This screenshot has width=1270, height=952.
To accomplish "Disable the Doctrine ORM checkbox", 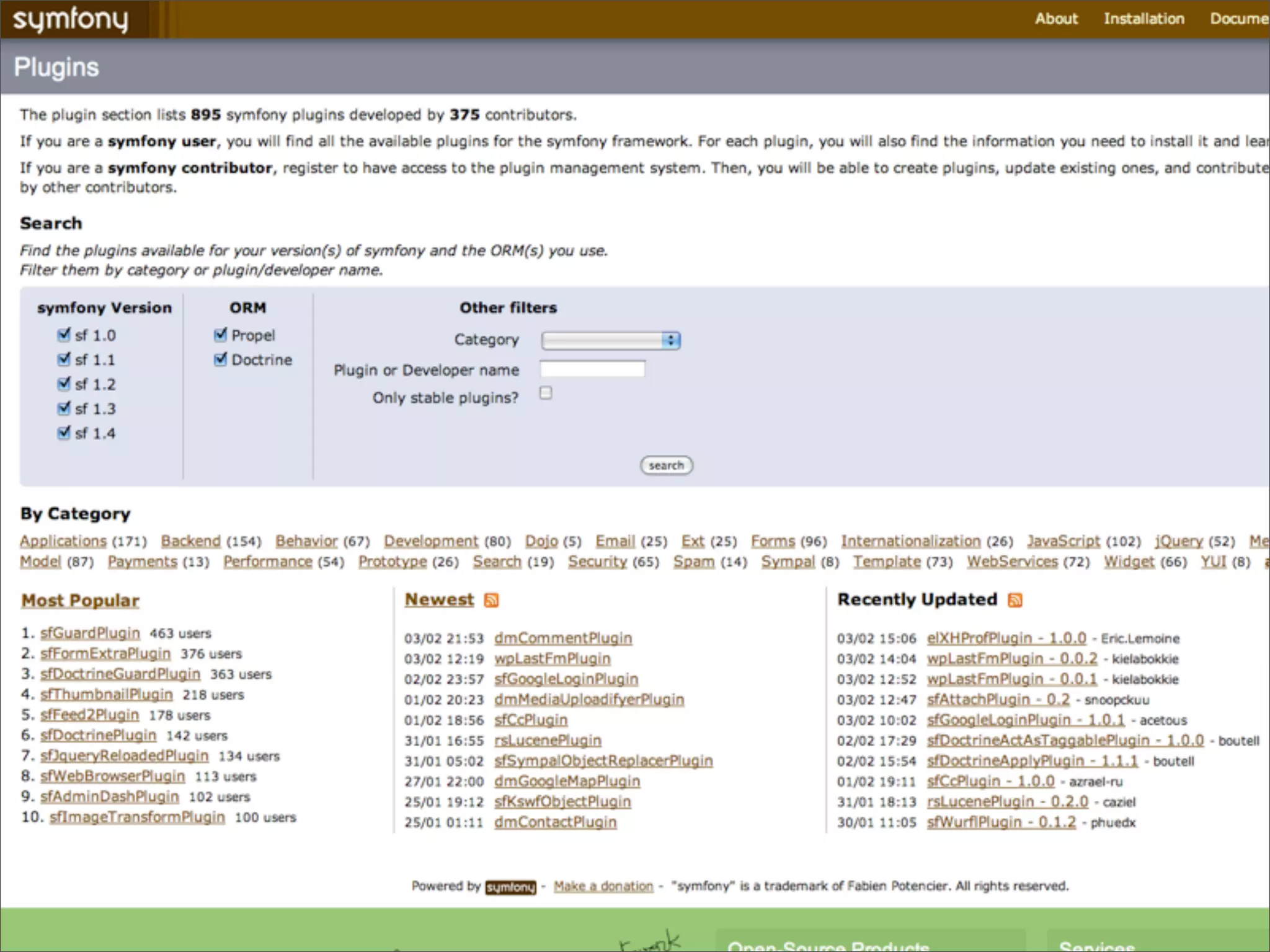I will point(220,359).
